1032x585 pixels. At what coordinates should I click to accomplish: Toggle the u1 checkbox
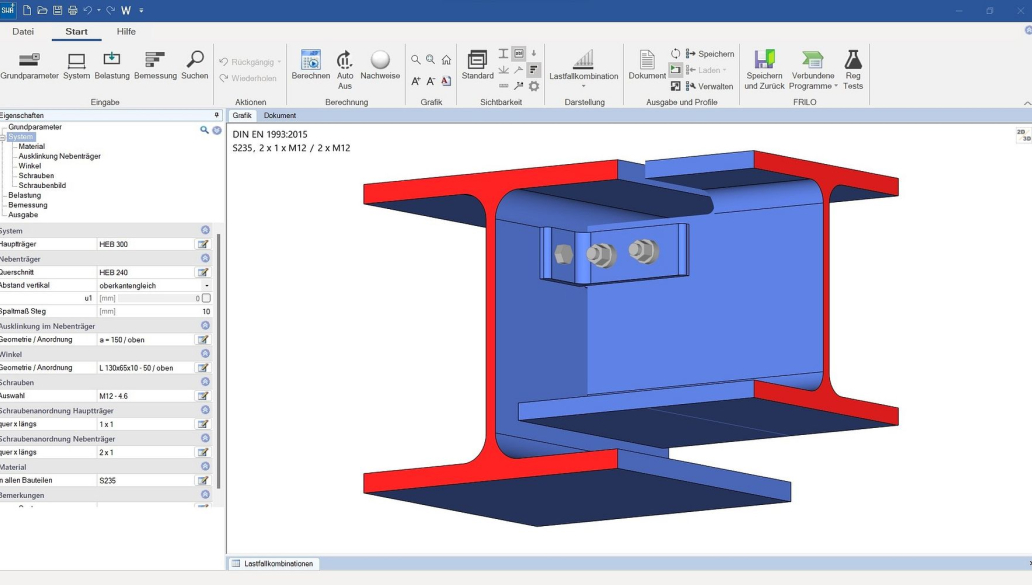tap(207, 298)
